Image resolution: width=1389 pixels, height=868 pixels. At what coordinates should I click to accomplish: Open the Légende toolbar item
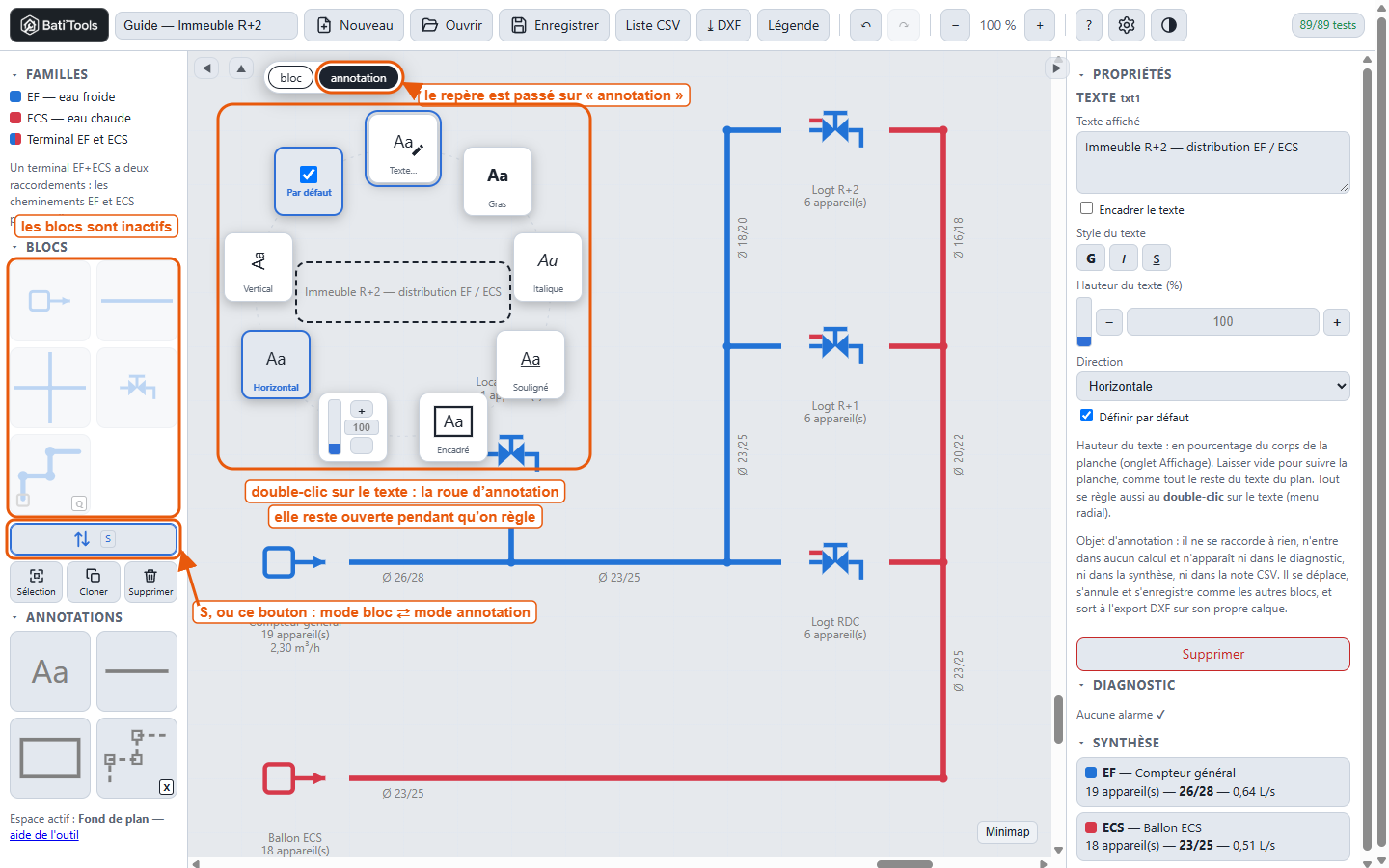794,25
